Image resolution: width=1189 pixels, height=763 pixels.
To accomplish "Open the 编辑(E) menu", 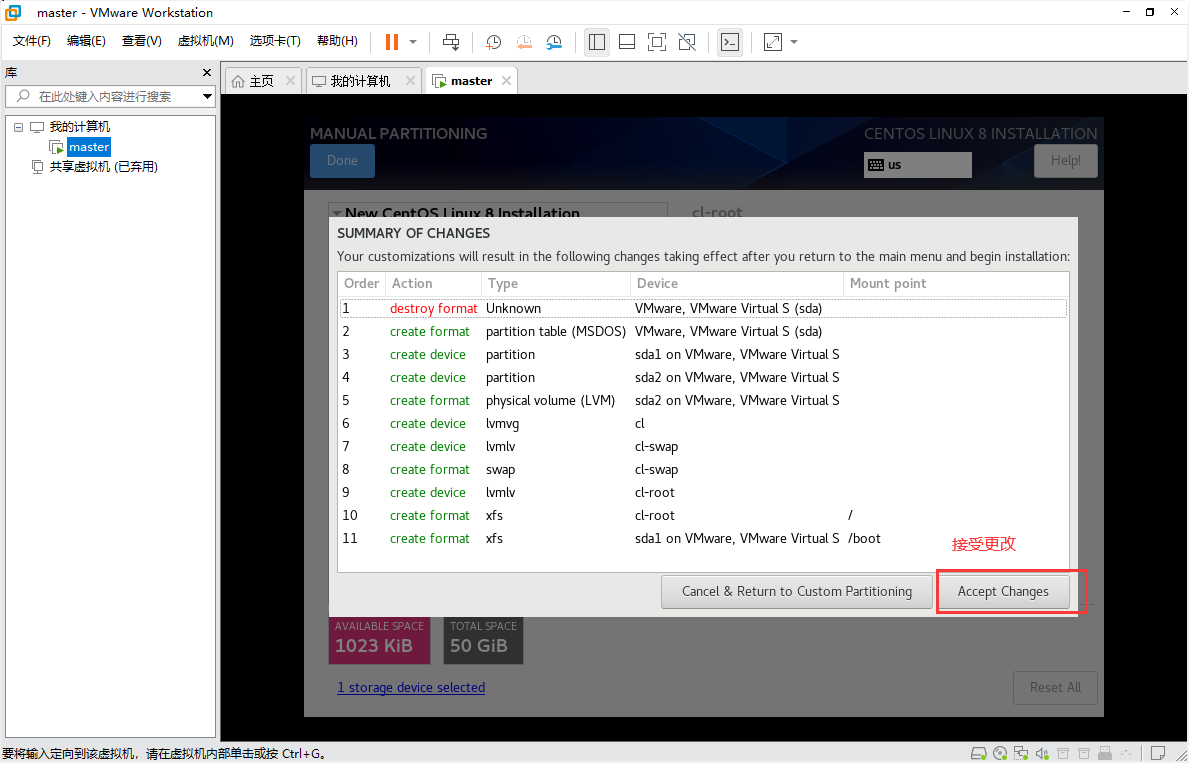I will point(86,41).
